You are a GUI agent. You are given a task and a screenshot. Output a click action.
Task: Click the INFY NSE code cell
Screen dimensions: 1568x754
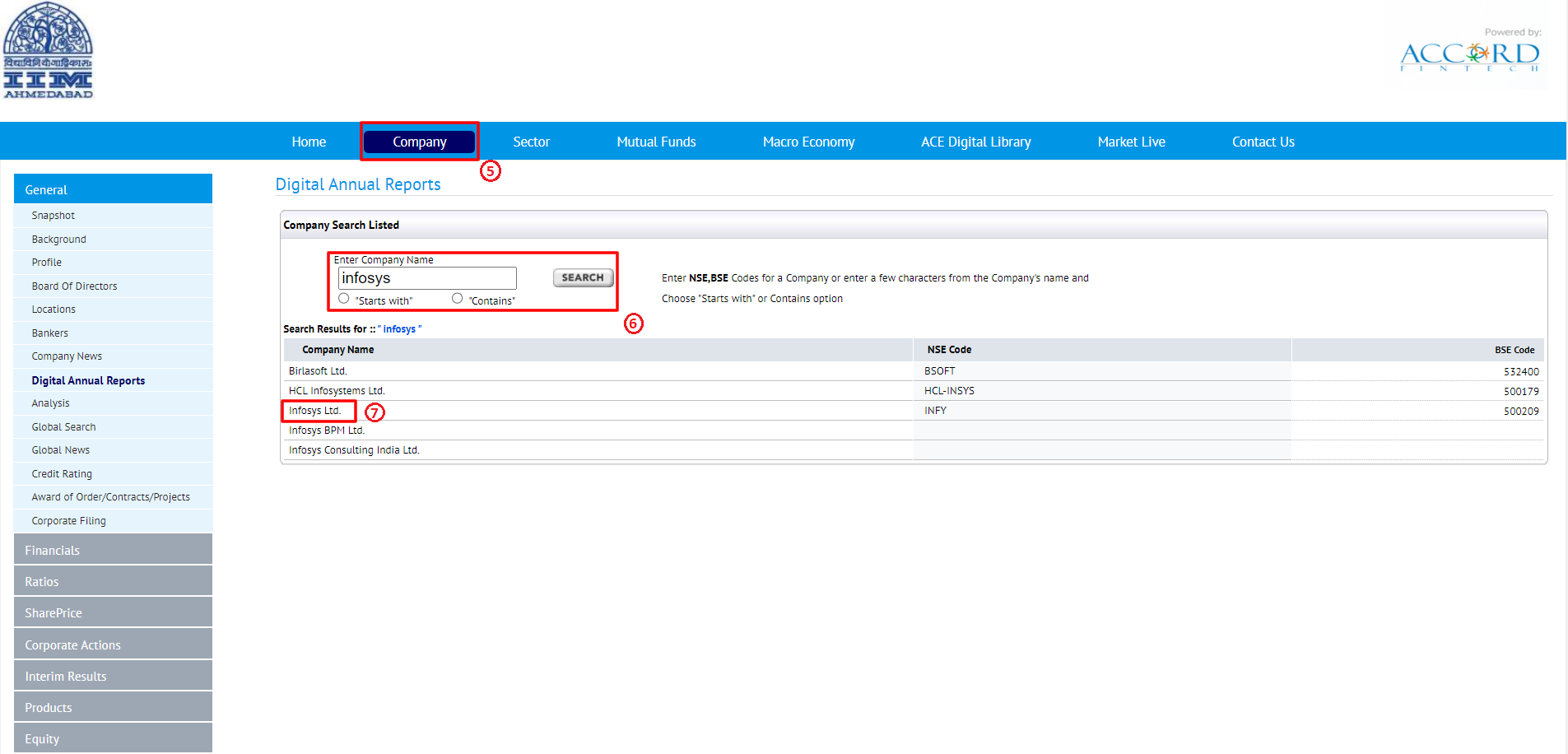pos(935,411)
